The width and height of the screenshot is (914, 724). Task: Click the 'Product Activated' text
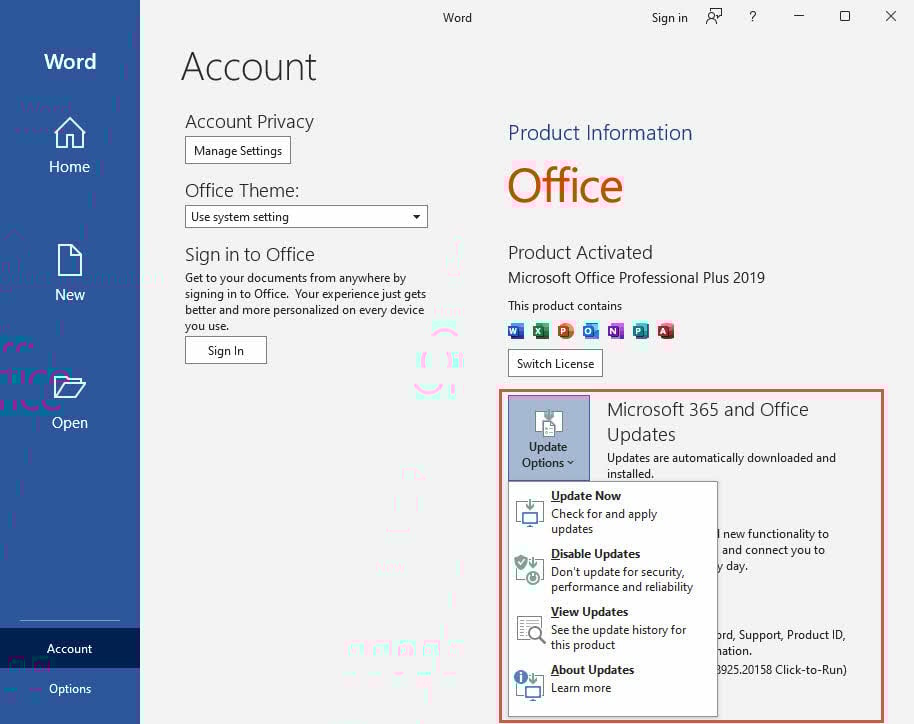(x=580, y=252)
